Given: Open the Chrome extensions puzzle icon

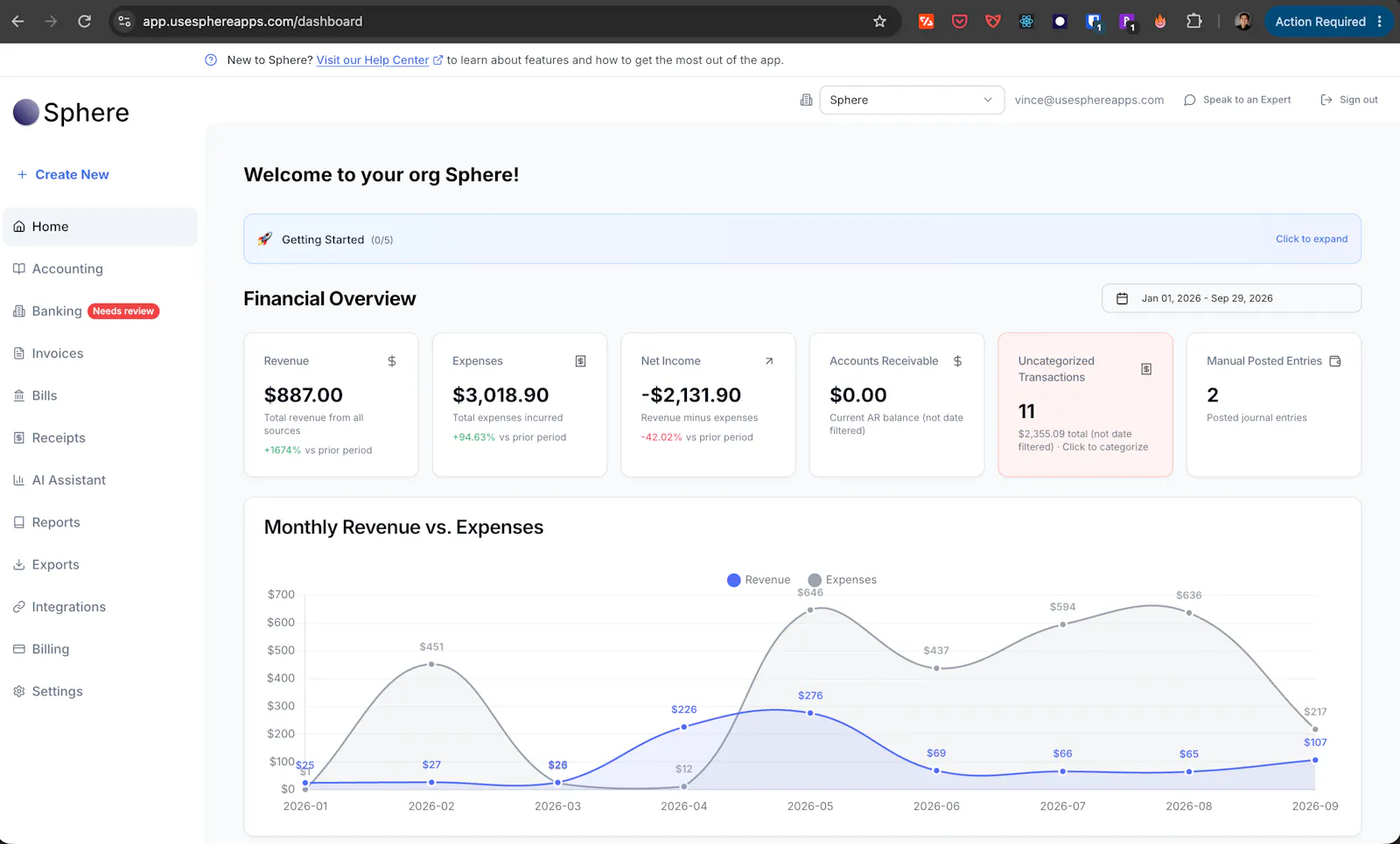Looking at the screenshot, I should pos(1194,21).
